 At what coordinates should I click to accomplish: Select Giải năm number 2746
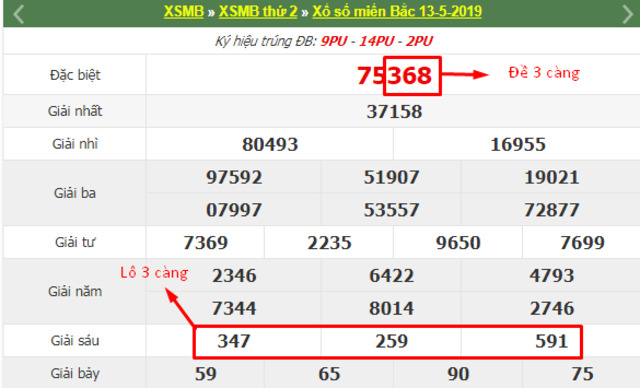(x=551, y=308)
